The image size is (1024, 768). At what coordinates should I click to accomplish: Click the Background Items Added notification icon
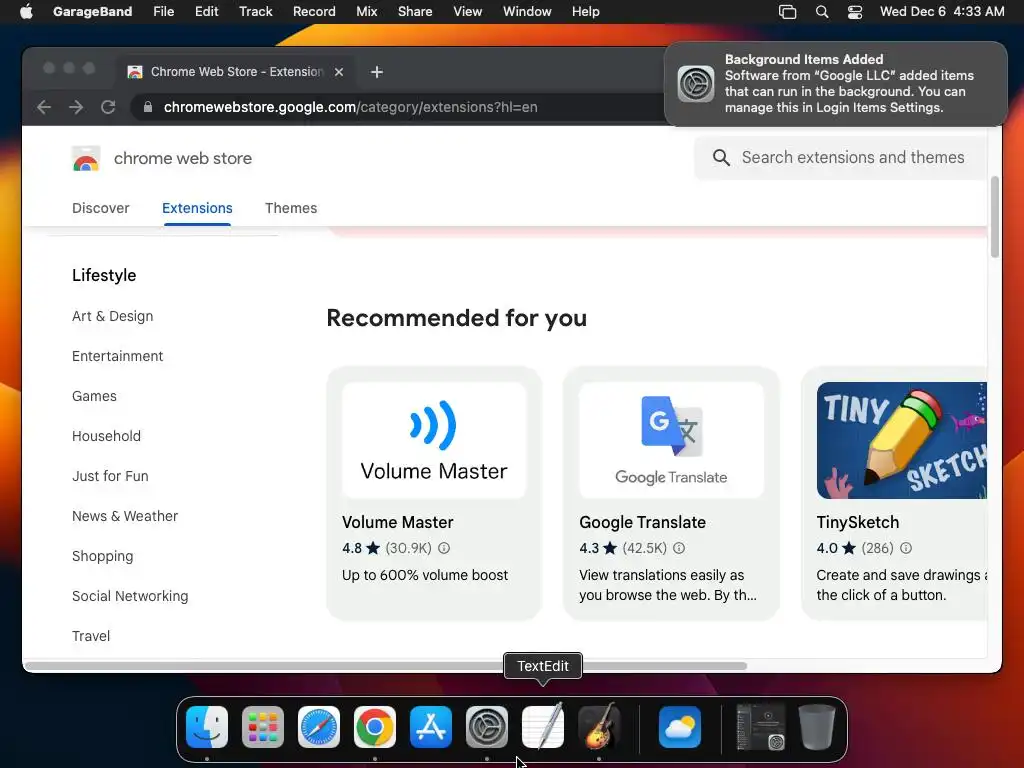[x=696, y=84]
